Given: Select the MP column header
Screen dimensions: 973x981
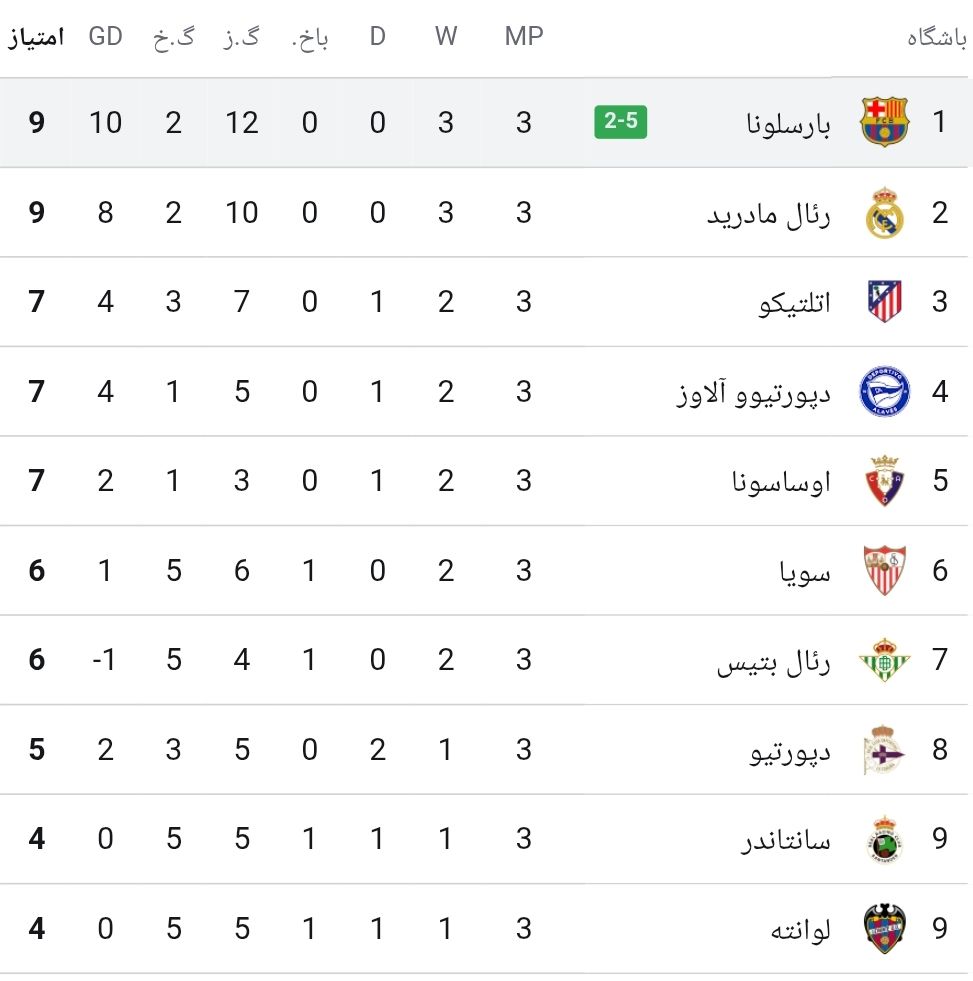Looking at the screenshot, I should [524, 36].
